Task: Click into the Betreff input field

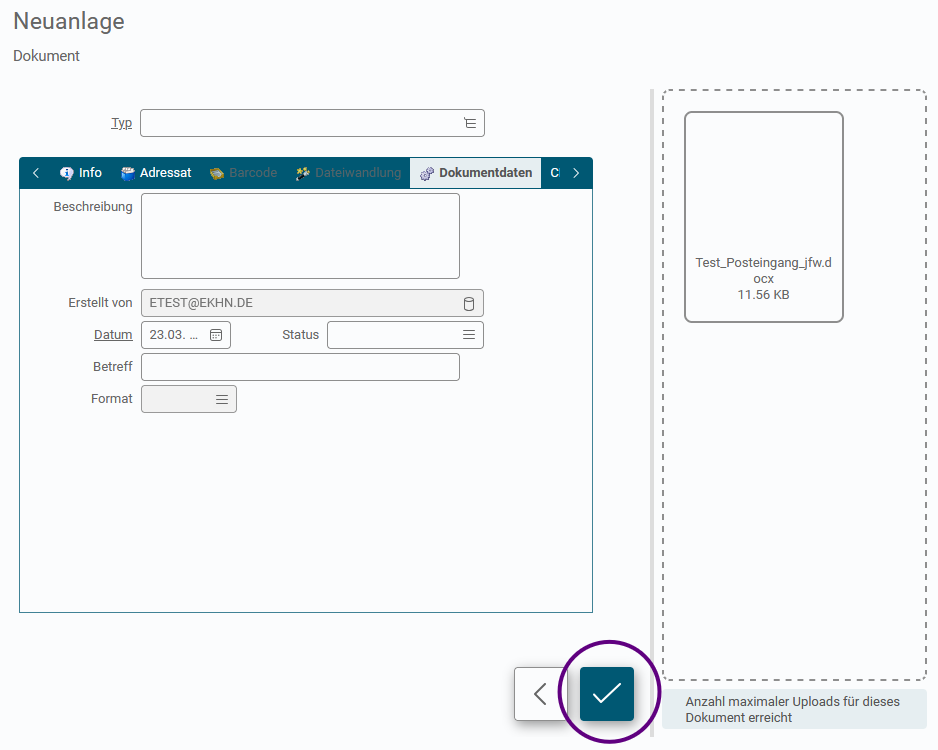Action: click(x=300, y=367)
